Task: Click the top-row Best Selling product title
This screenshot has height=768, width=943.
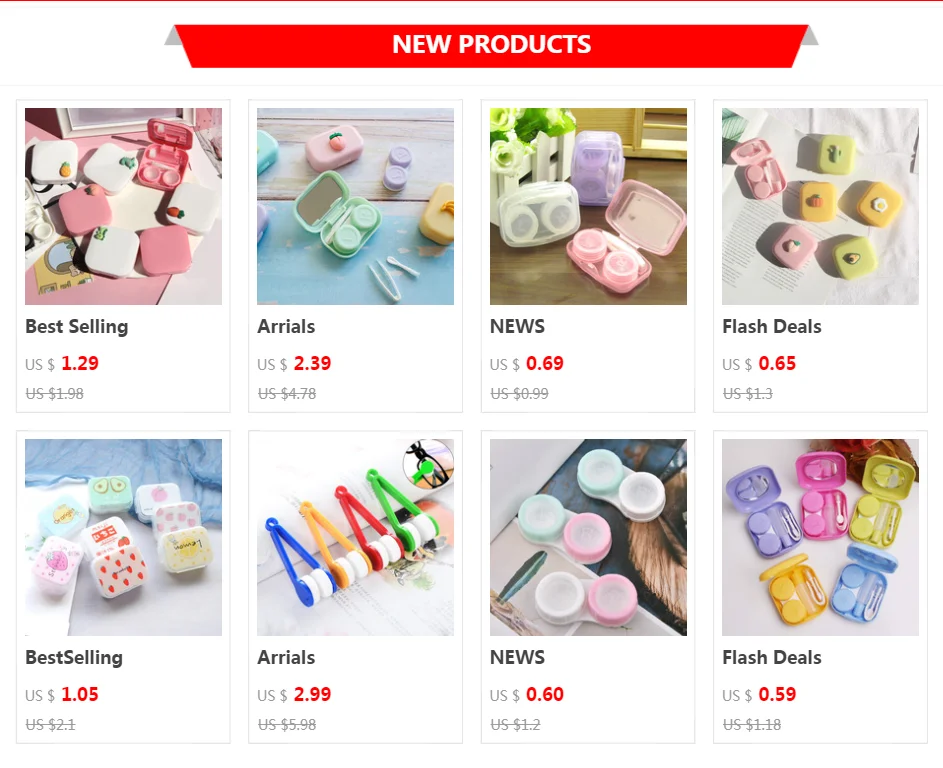Action: [x=77, y=327]
